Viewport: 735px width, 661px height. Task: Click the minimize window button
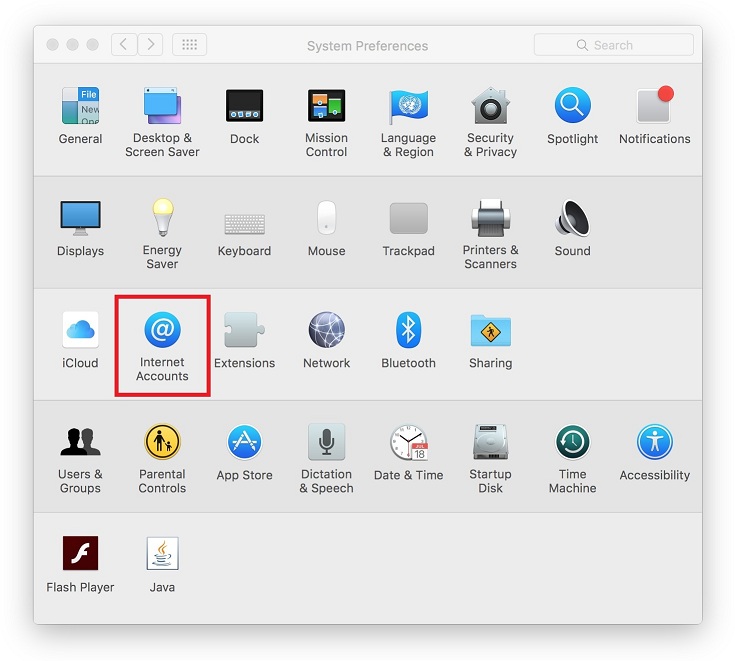[73, 45]
